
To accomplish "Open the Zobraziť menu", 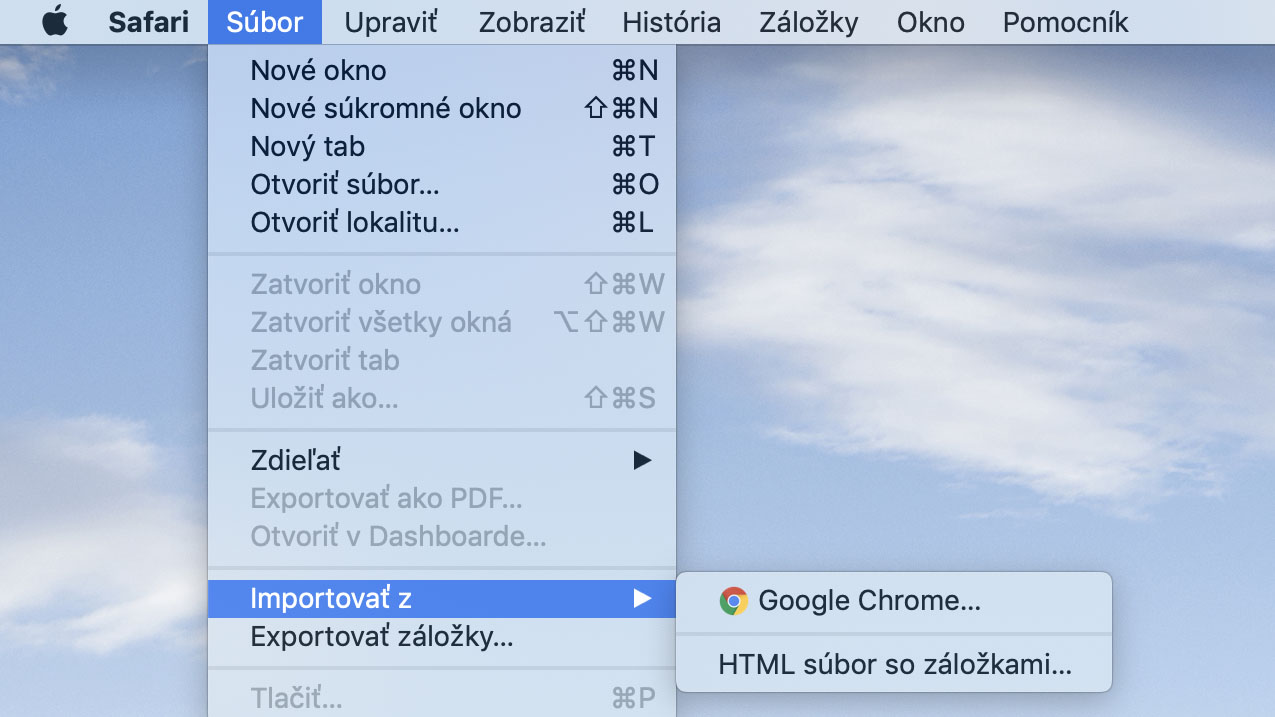I will (531, 22).
